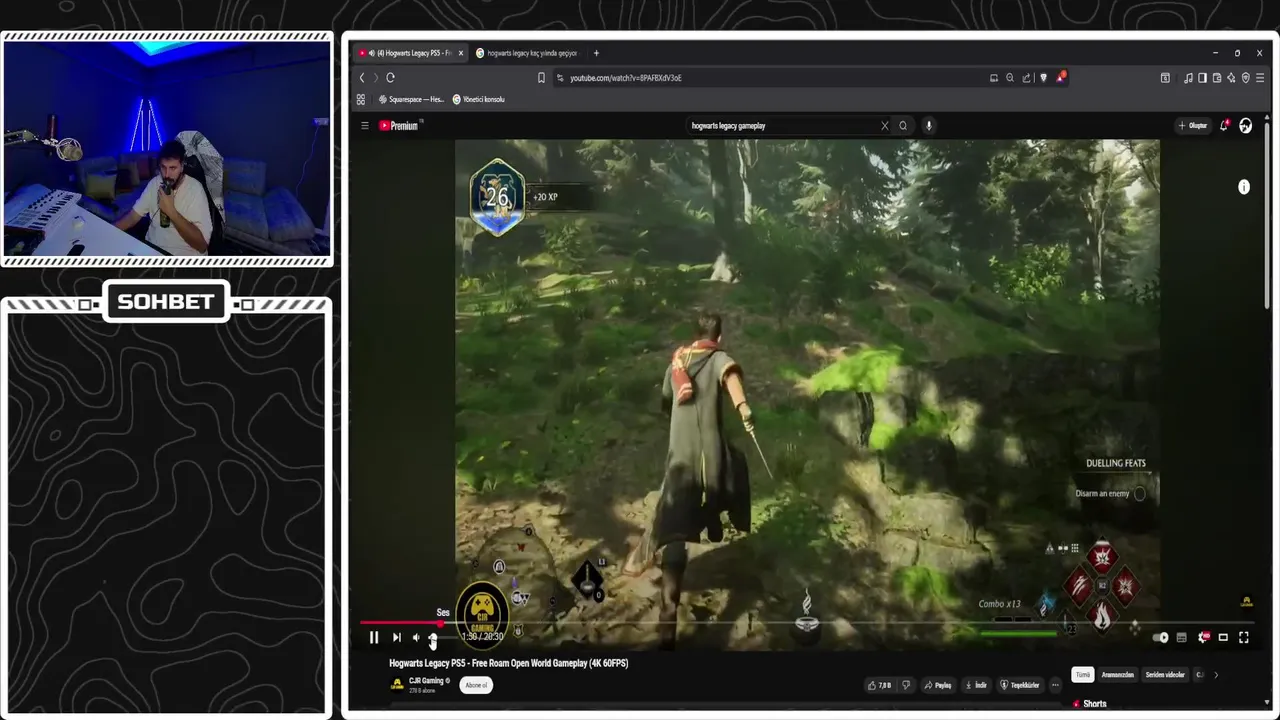Open the Squarespace bookmark
Image resolution: width=1280 pixels, height=720 pixels.
411,99
